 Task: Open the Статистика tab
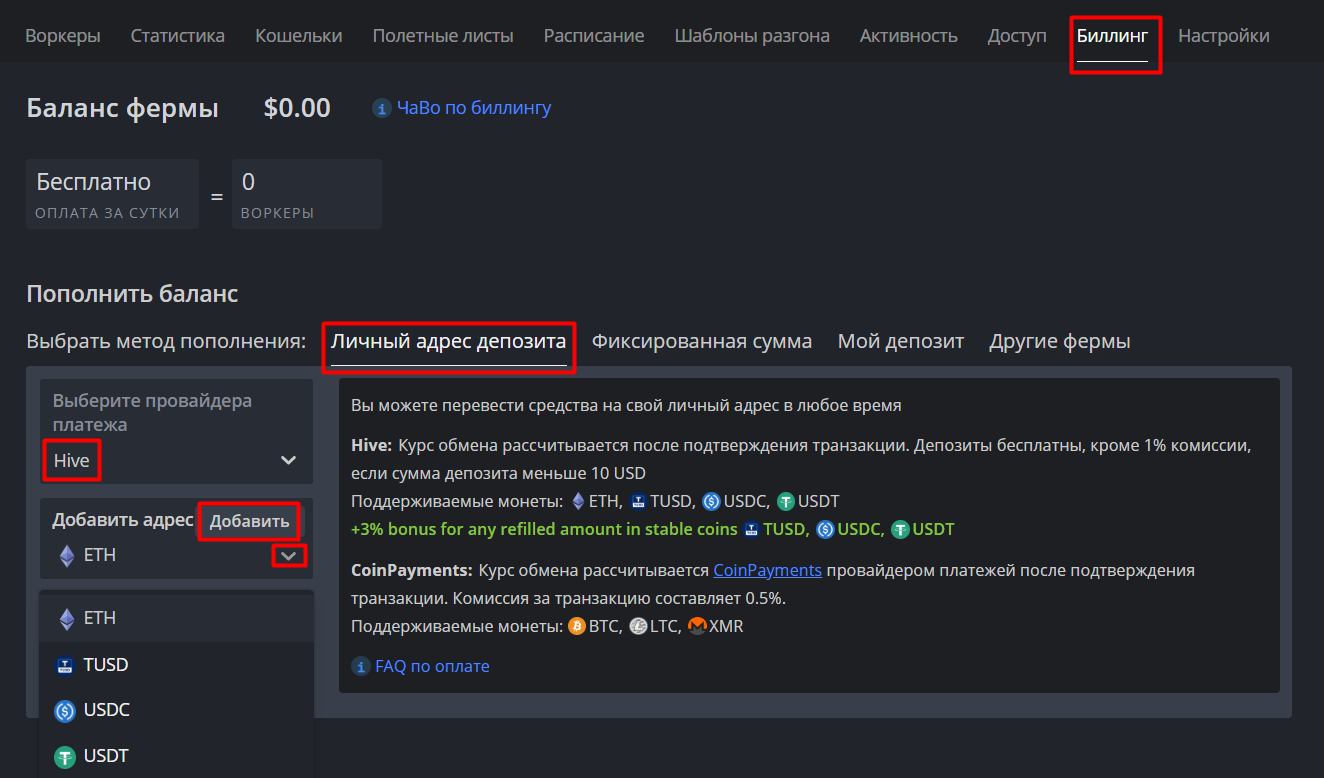point(177,36)
